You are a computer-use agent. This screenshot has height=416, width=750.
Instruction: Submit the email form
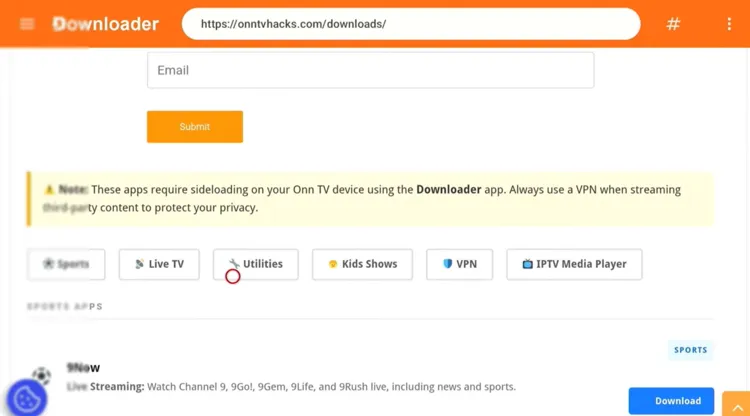(195, 127)
